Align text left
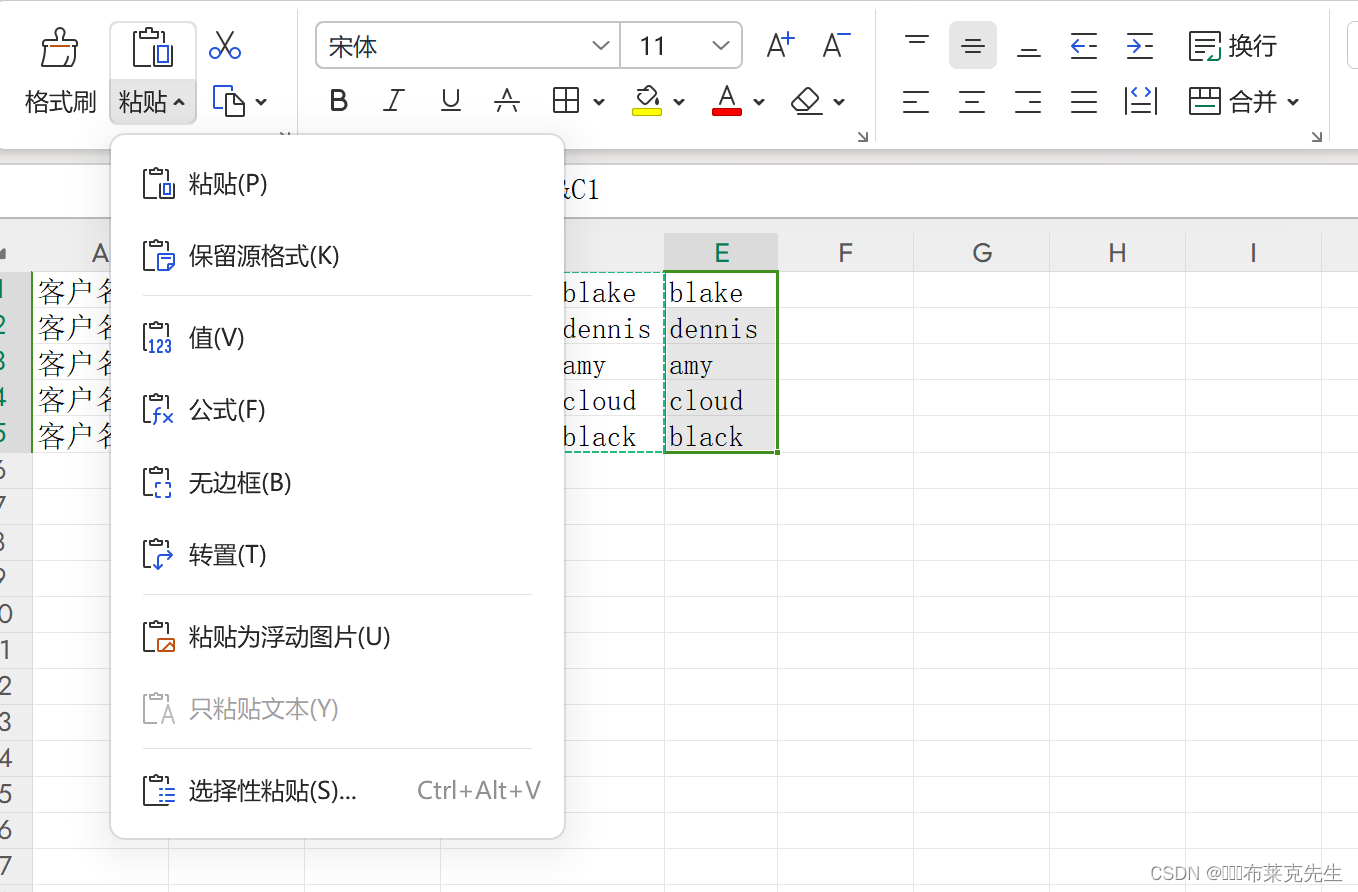Image resolution: width=1358 pixels, height=892 pixels. [916, 101]
